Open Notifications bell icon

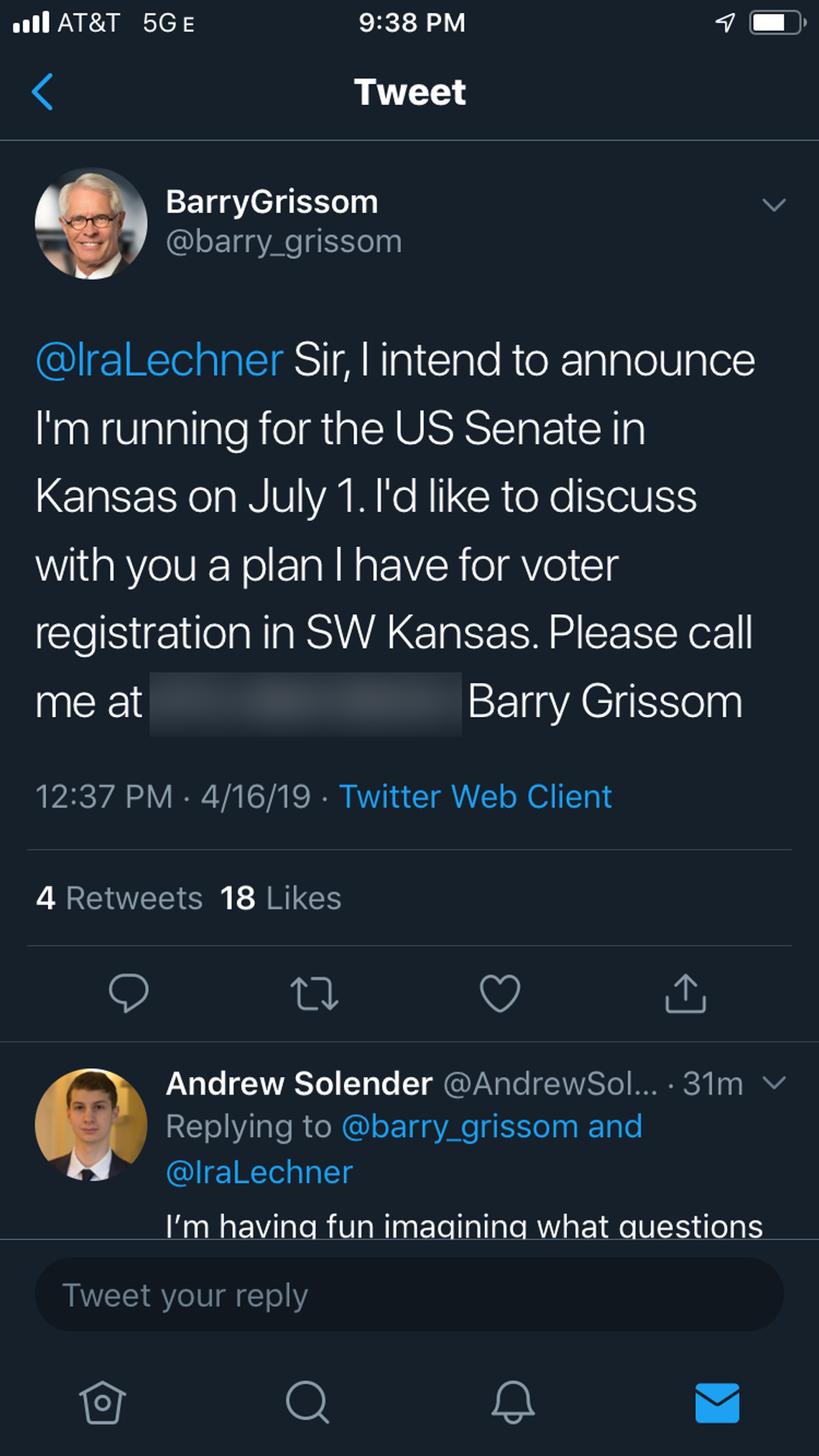pyautogui.click(x=512, y=1401)
